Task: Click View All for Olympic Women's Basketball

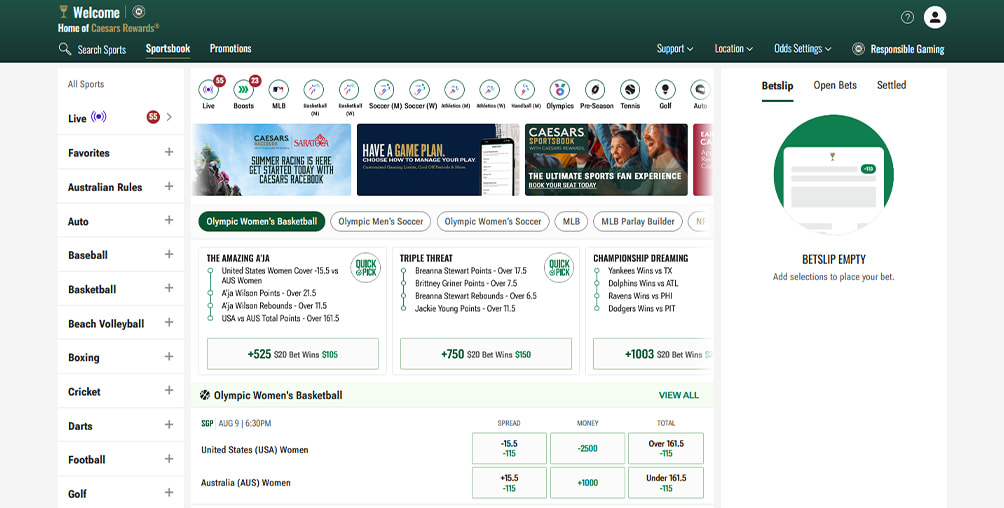Action: [x=679, y=395]
